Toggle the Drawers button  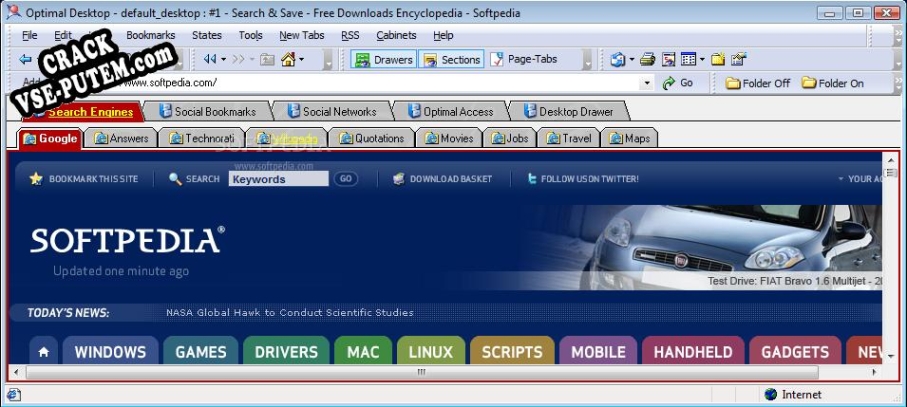(384, 59)
